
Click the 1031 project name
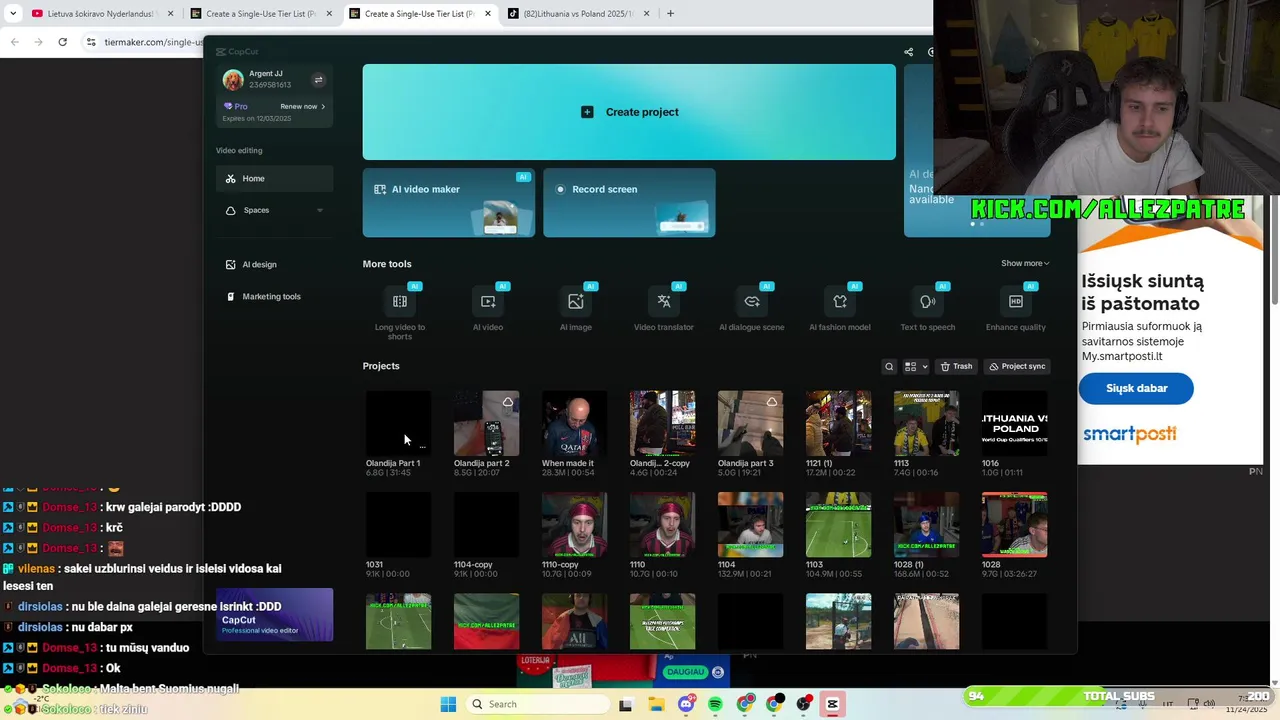374,564
